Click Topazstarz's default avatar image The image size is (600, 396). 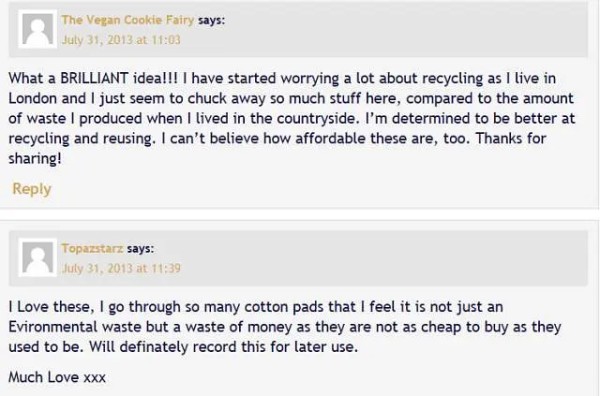[x=38, y=257]
